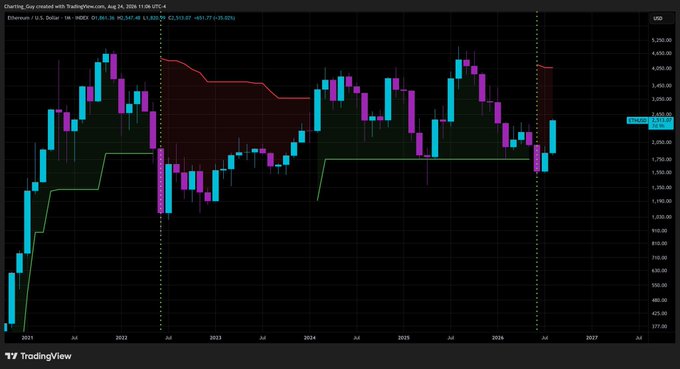Image resolution: width=680 pixels, height=369 pixels.
Task: Click the TradingView logo
Action: (38, 356)
